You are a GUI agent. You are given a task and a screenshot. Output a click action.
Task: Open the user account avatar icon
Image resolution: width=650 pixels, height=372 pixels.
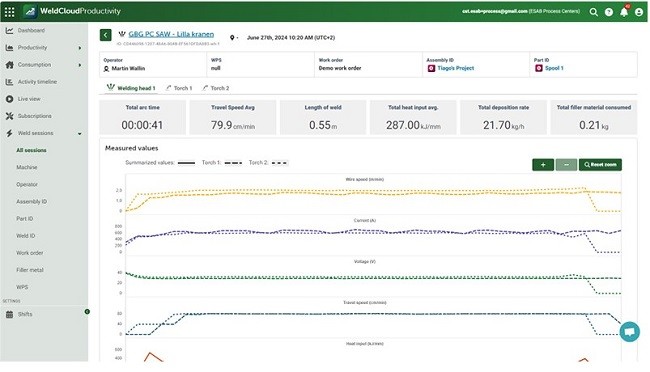(x=639, y=12)
